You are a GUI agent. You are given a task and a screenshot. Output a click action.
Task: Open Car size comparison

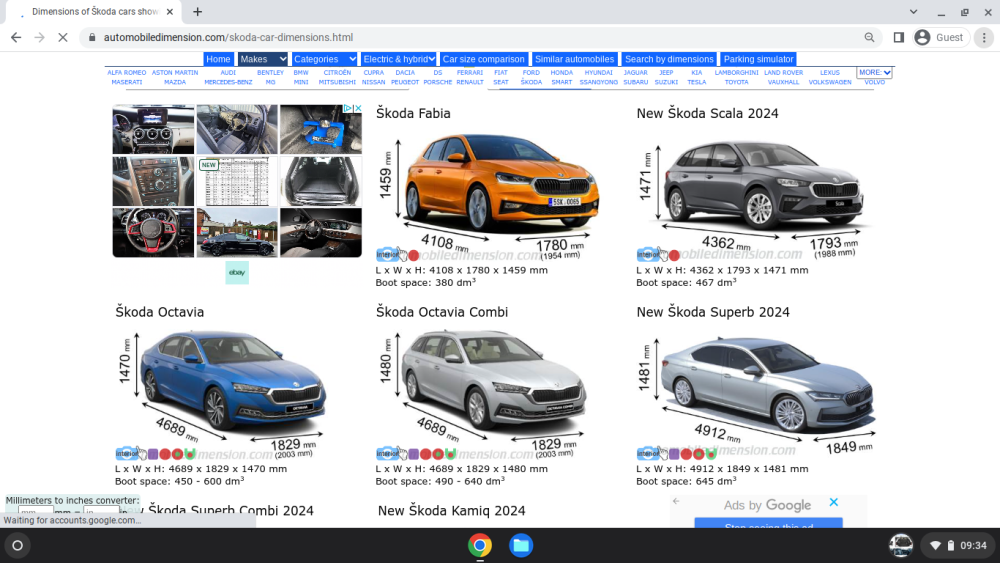coord(483,59)
